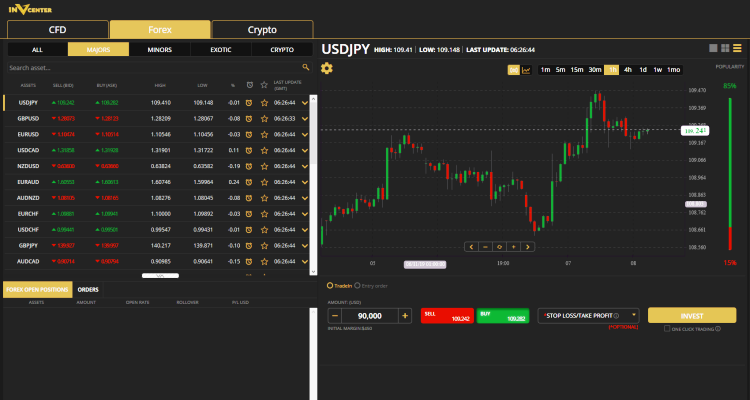The image size is (750, 400).
Task: Click asset list scrollbar down arrow
Action: (x=313, y=271)
